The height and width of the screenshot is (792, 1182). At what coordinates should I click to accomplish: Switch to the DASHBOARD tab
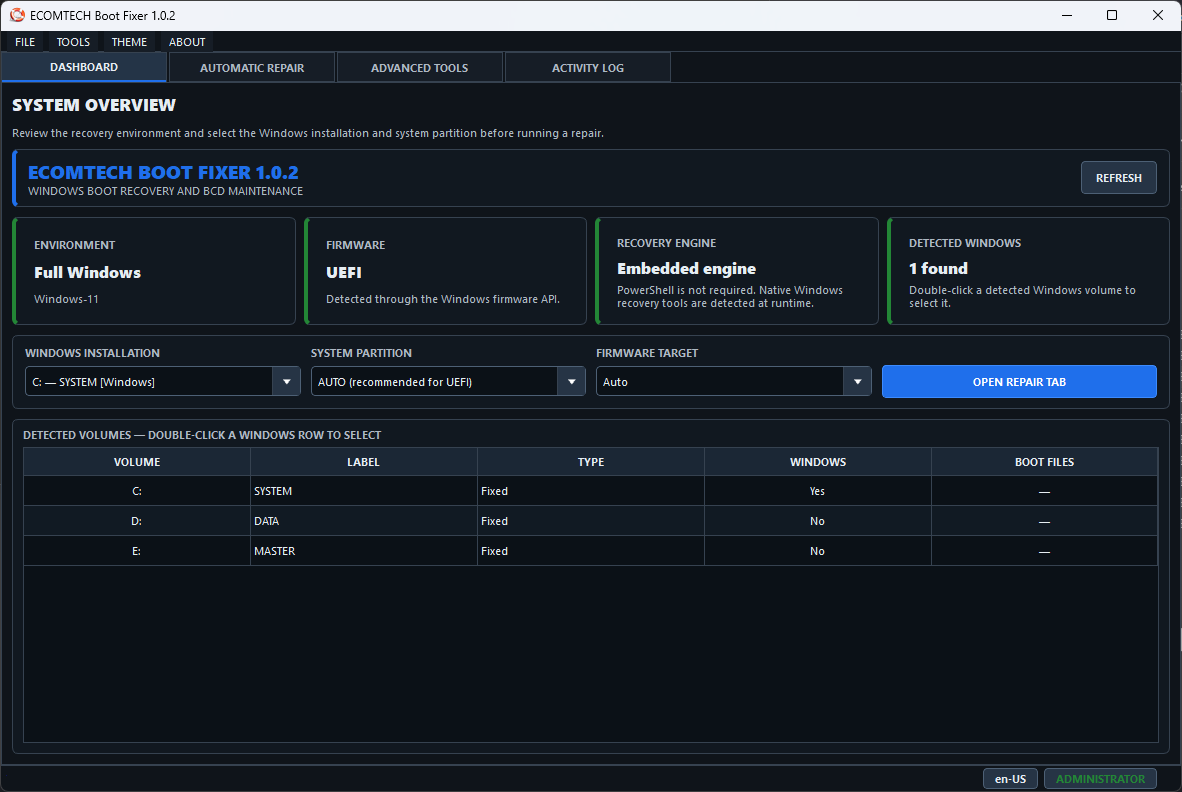pyautogui.click(x=84, y=67)
